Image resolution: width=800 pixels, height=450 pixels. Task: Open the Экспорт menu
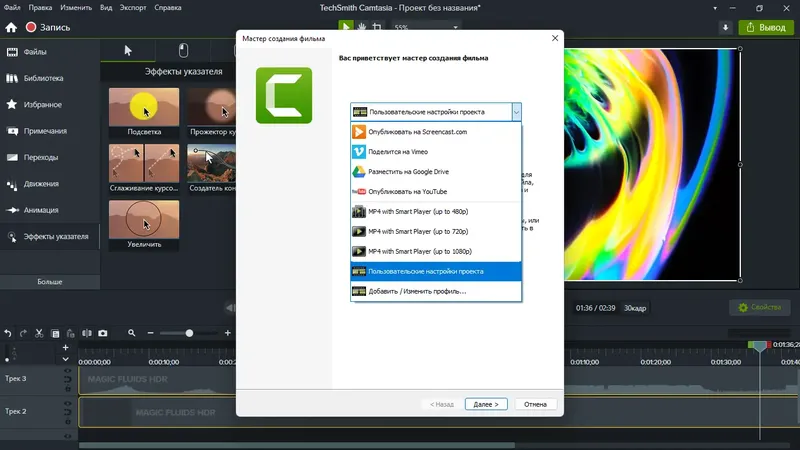click(133, 8)
